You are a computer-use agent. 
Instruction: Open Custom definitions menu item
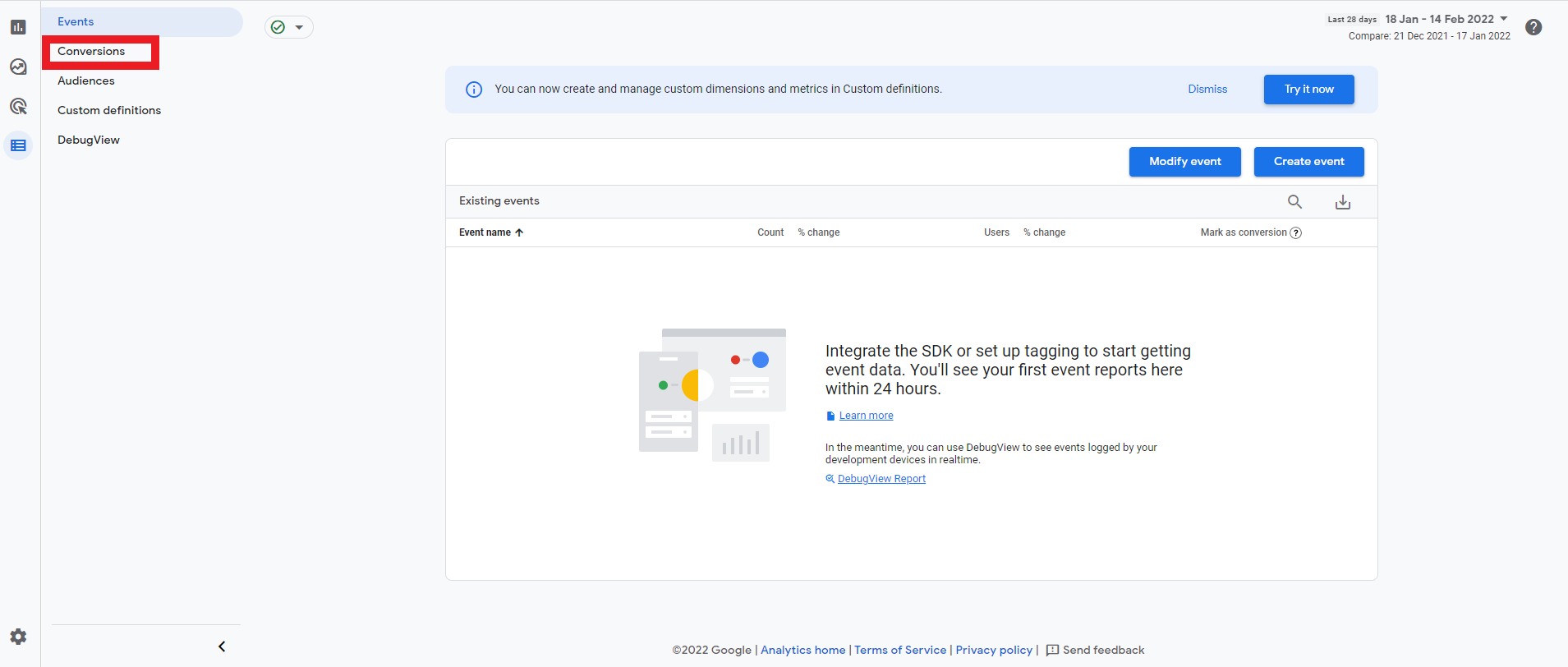(x=109, y=110)
